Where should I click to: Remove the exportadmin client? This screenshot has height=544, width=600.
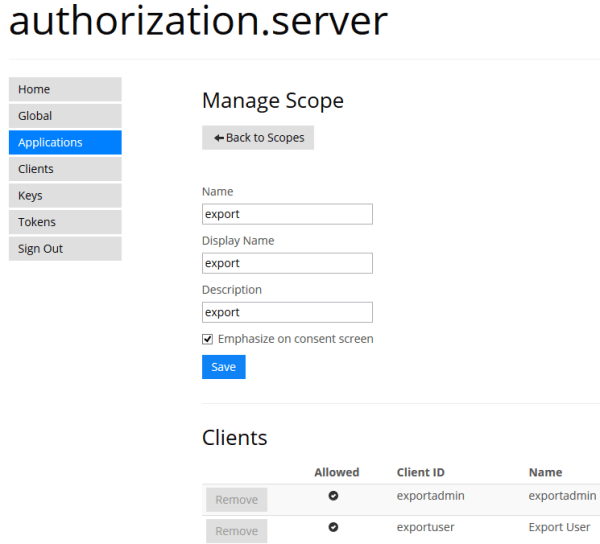pos(237,499)
